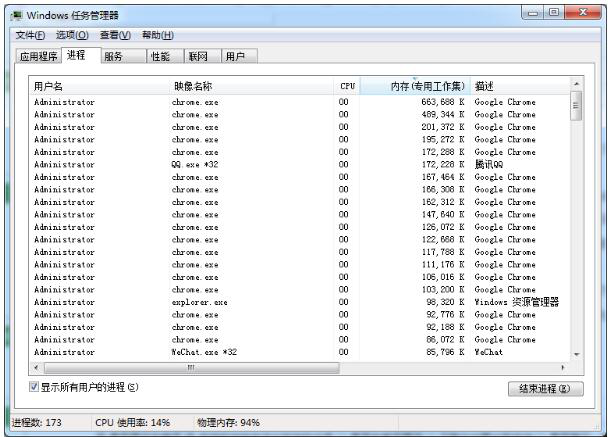Open the 文件 menu
The width and height of the screenshot is (610, 437).
coord(31,35)
